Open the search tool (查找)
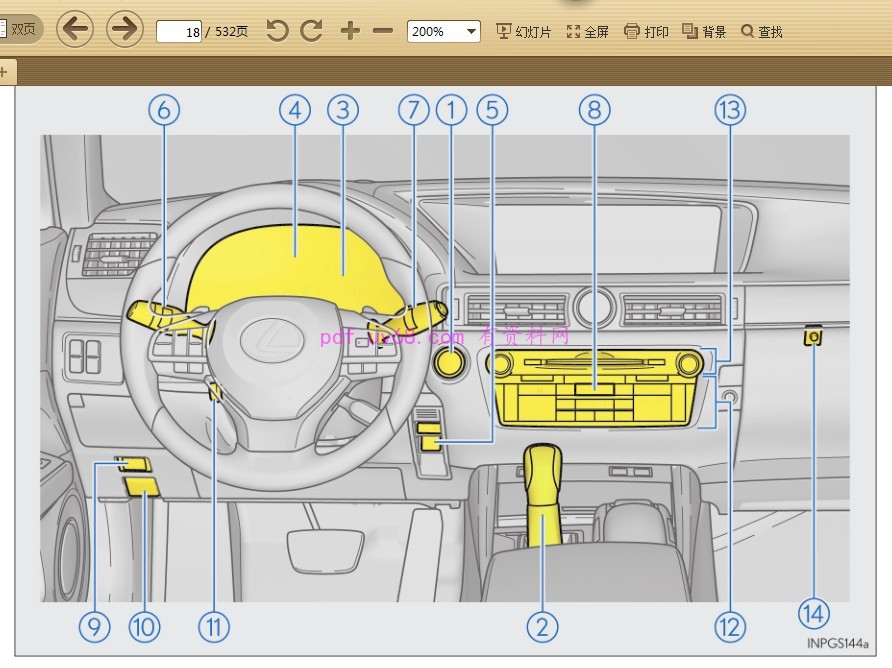The width and height of the screenshot is (892, 668). (x=762, y=32)
